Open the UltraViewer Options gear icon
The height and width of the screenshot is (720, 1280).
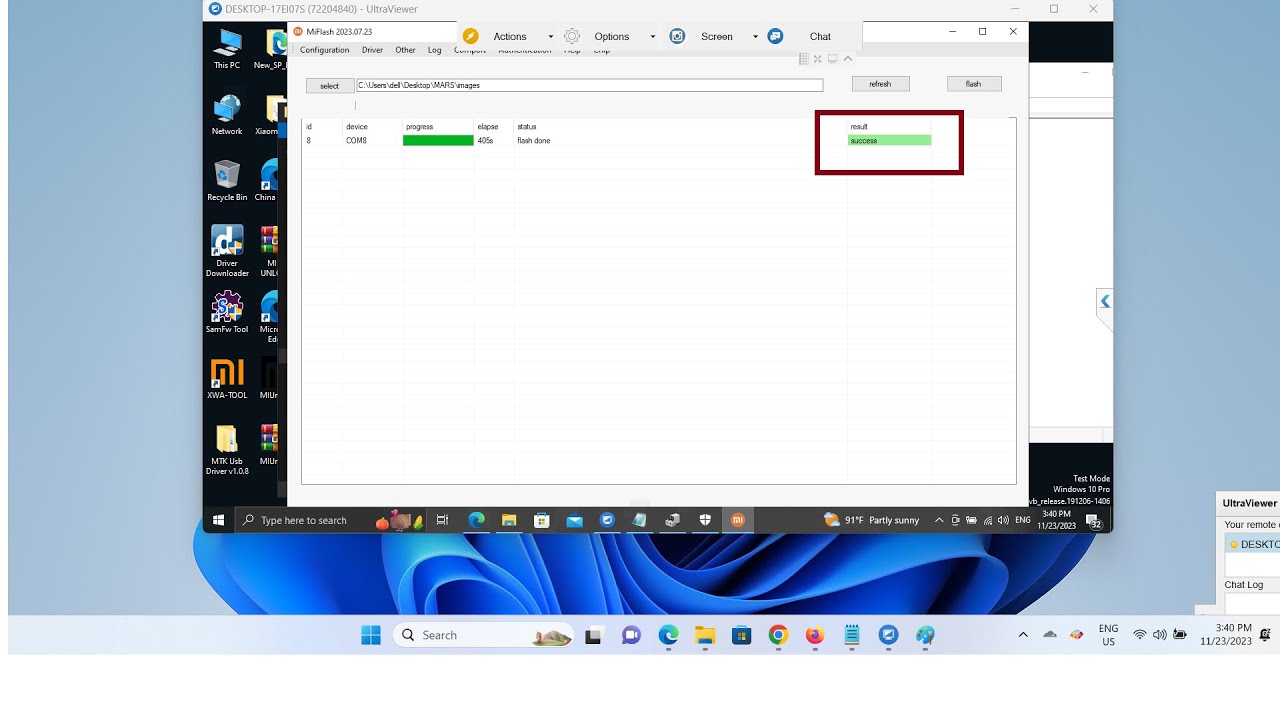click(572, 36)
